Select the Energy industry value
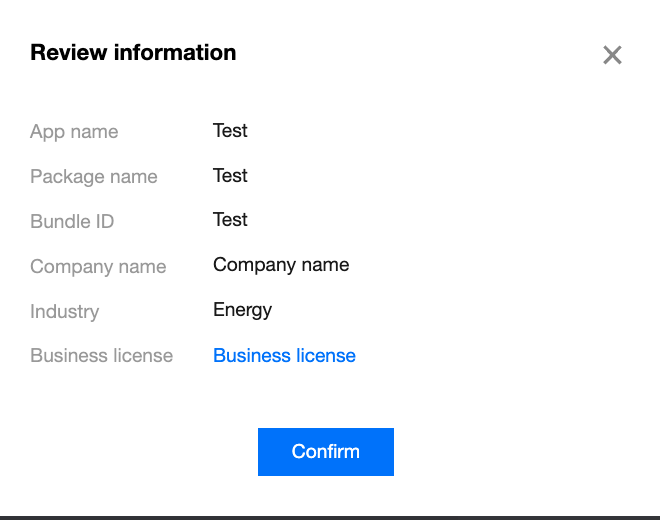Viewport: 660px width, 520px height. [x=242, y=310]
